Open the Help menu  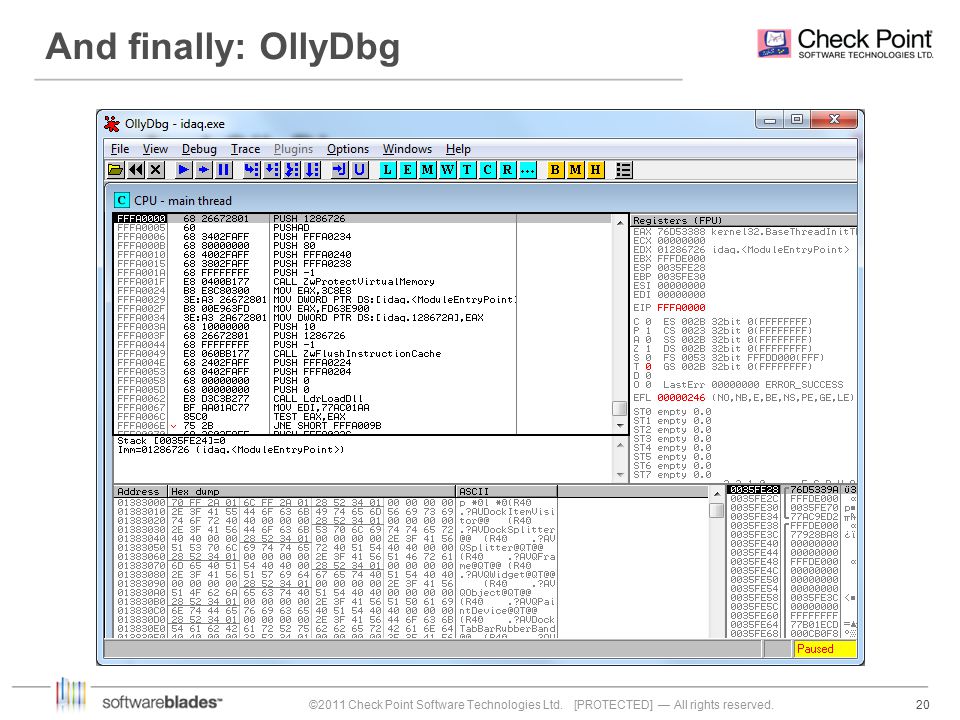458,149
